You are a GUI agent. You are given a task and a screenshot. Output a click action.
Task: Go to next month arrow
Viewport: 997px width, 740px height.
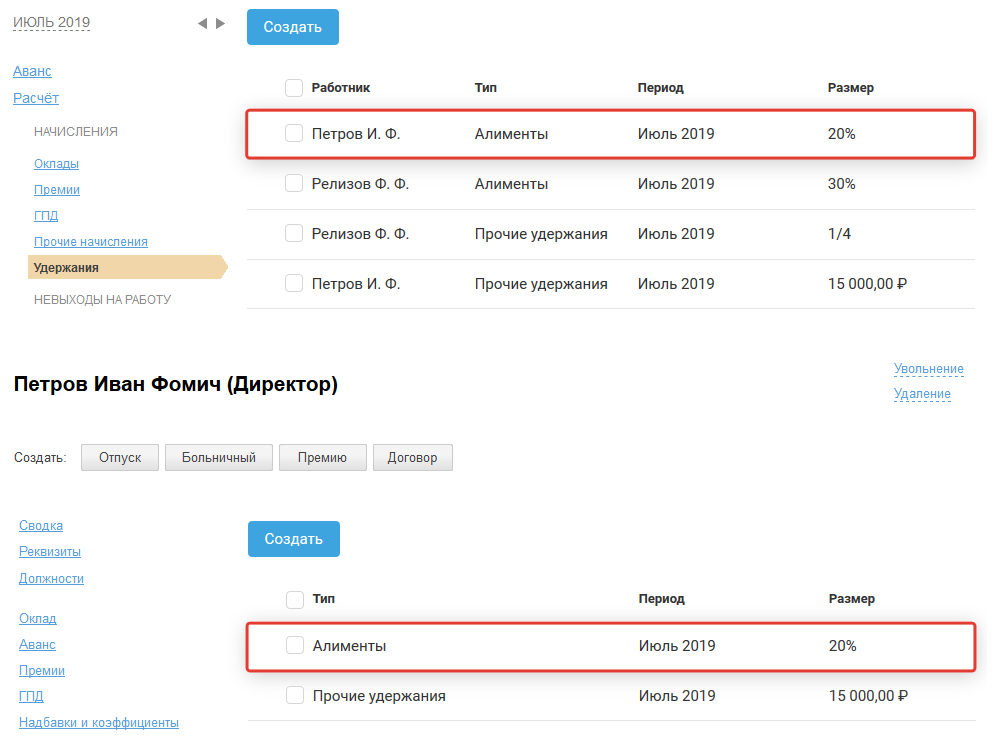pos(221,24)
